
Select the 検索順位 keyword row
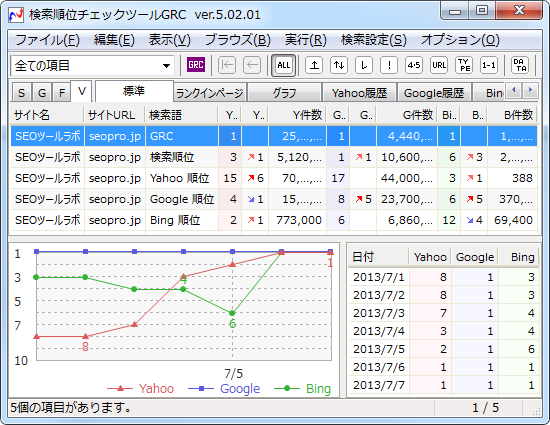pyautogui.click(x=274, y=157)
